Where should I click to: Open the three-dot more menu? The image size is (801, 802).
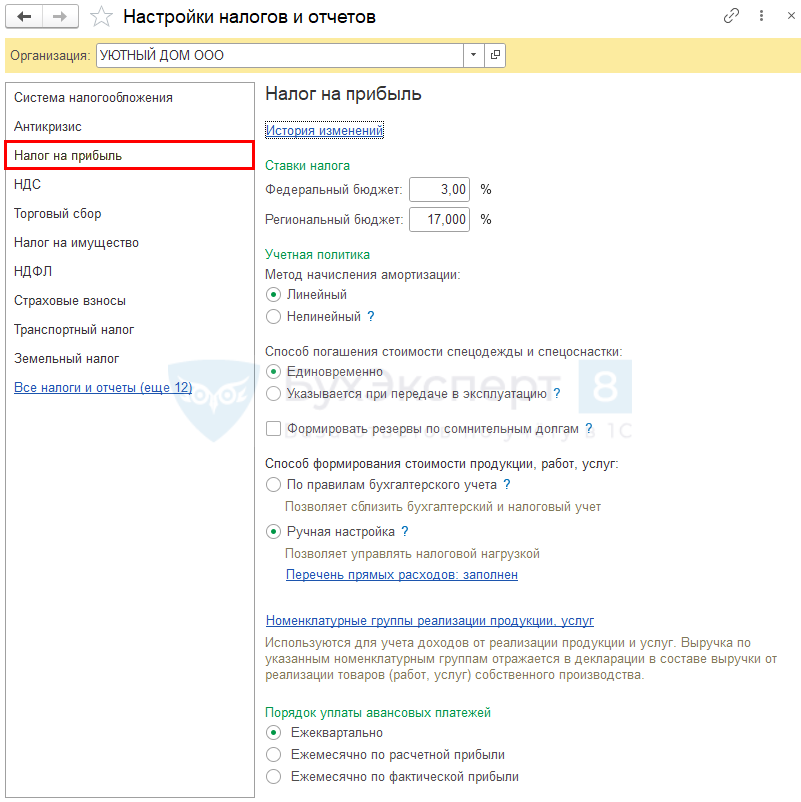coord(761,16)
